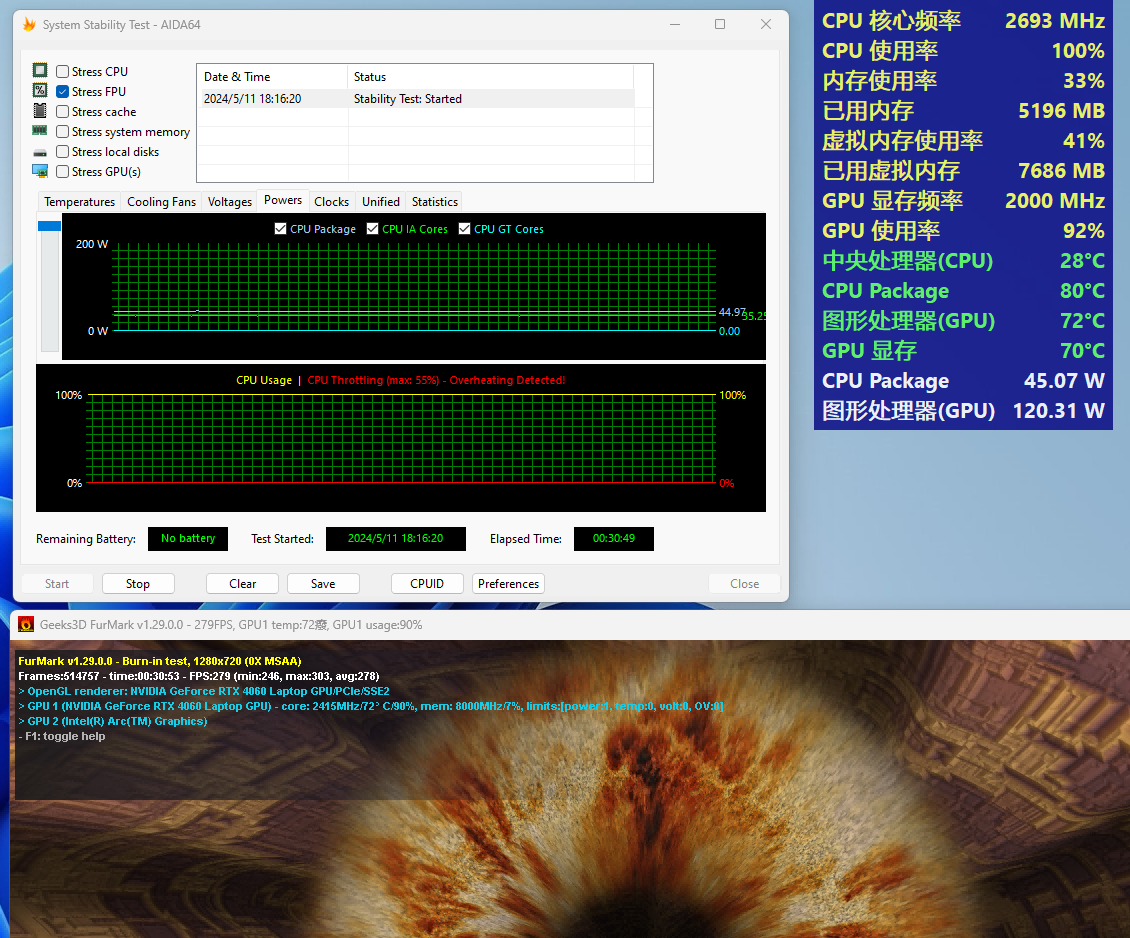Select the Cooling Fans tab
The image size is (1130, 938).
(161, 202)
